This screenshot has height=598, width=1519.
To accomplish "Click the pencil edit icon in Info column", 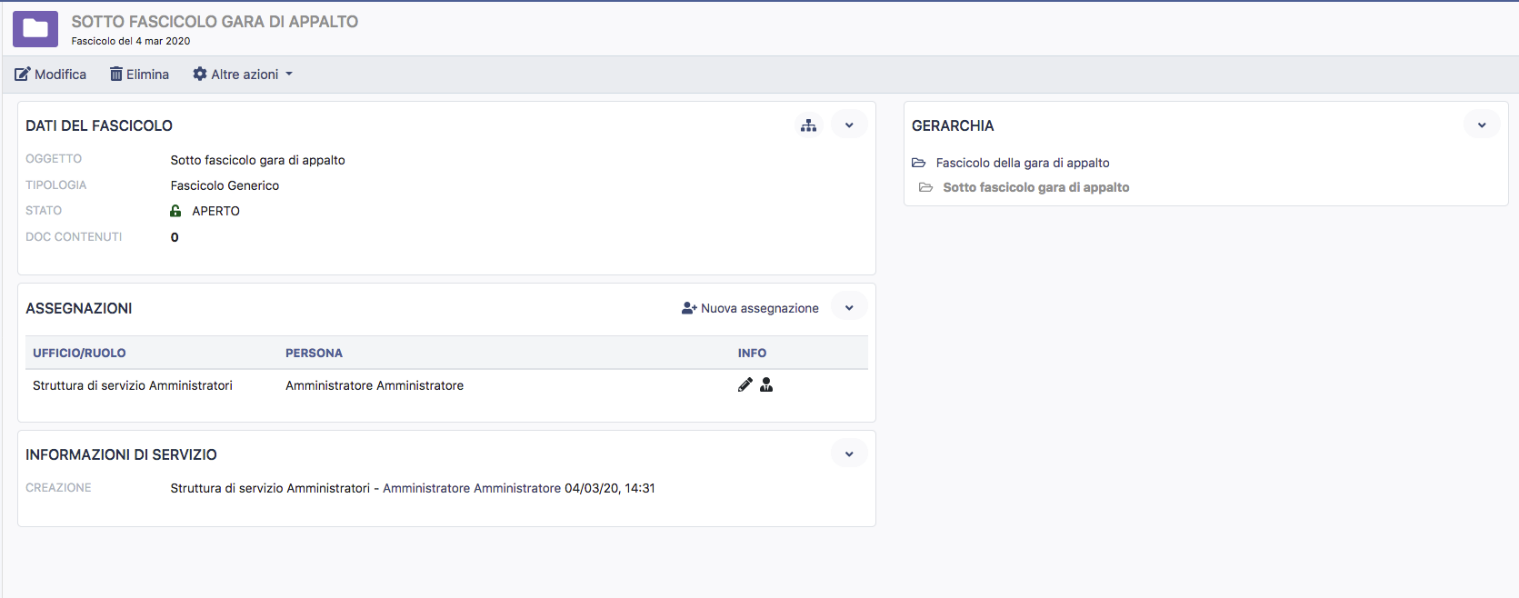I will tap(745, 385).
